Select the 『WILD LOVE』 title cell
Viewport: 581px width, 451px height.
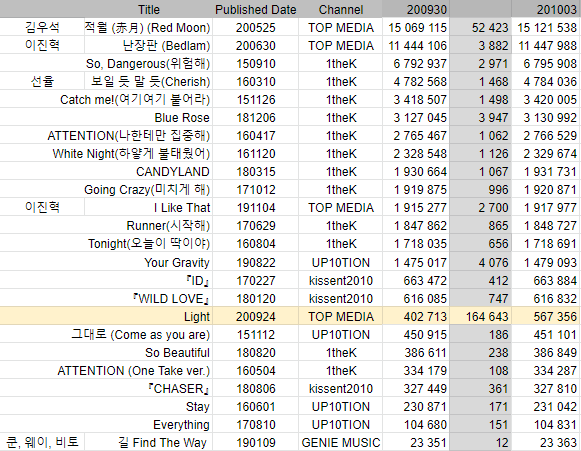(x=171, y=298)
